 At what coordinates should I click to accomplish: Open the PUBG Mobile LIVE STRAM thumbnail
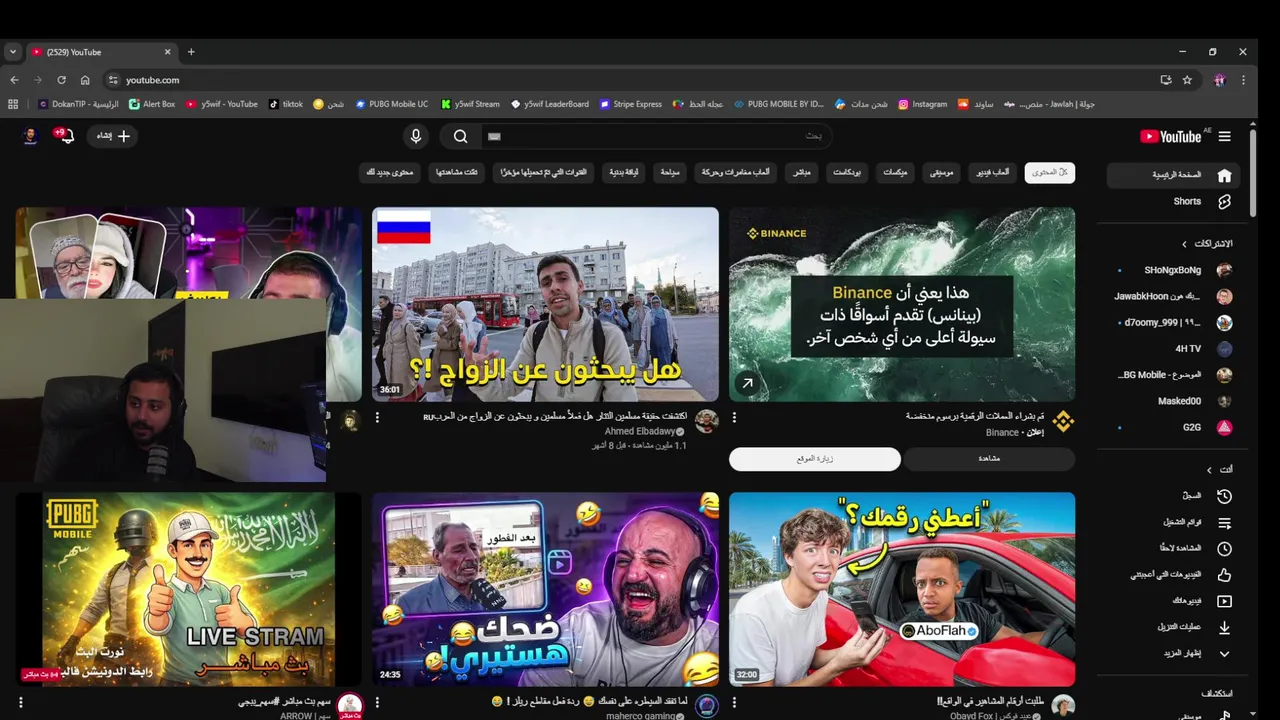tap(189, 589)
